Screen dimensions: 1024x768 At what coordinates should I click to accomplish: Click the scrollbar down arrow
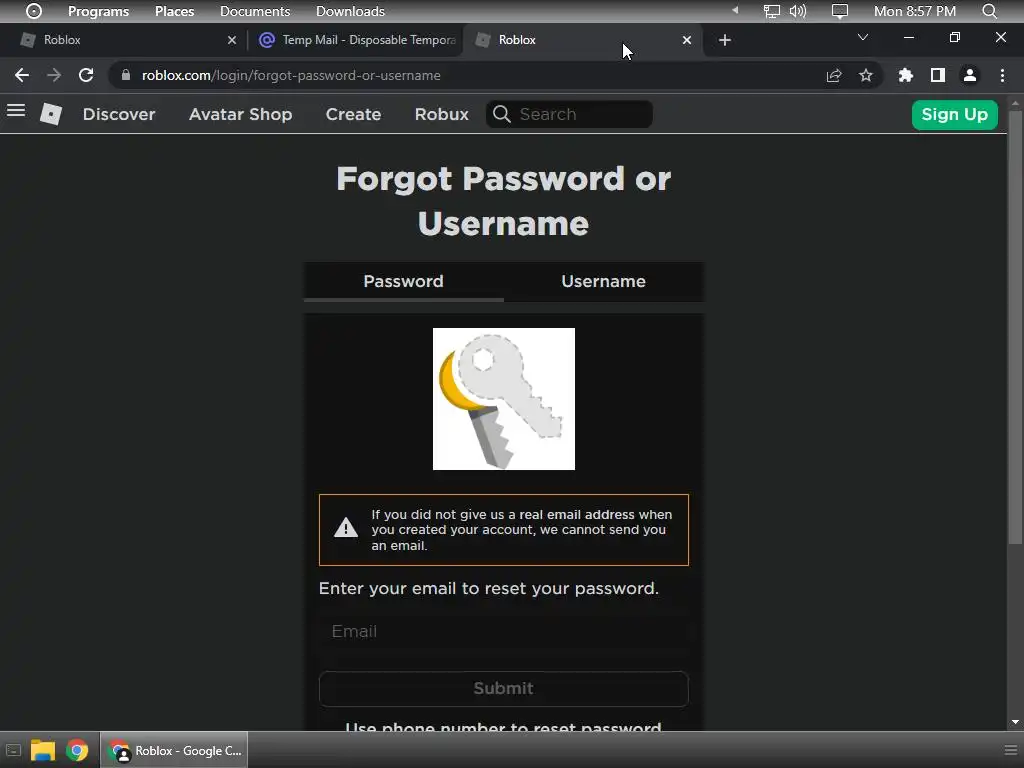coord(1015,722)
